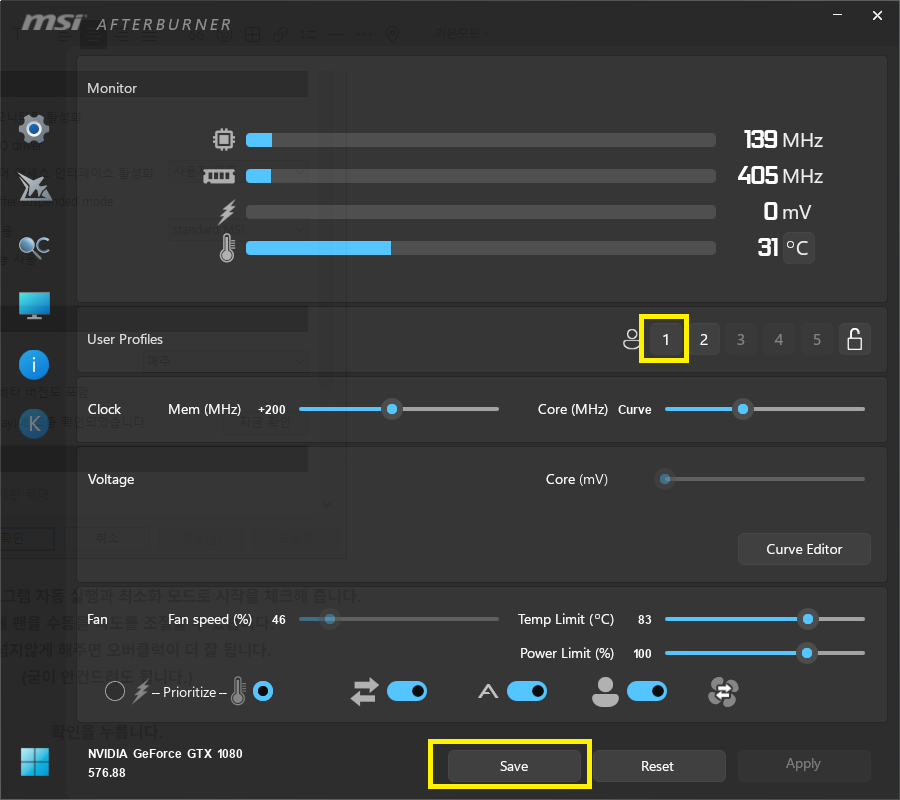Screen dimensions: 900x800
Task: Toggle the link limits switch
Action: (x=407, y=692)
